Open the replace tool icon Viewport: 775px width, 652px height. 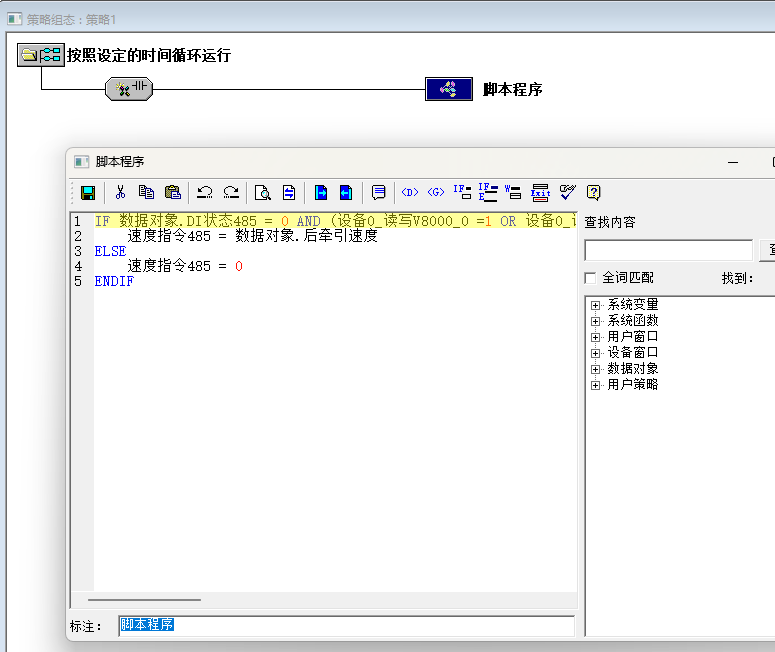(289, 192)
